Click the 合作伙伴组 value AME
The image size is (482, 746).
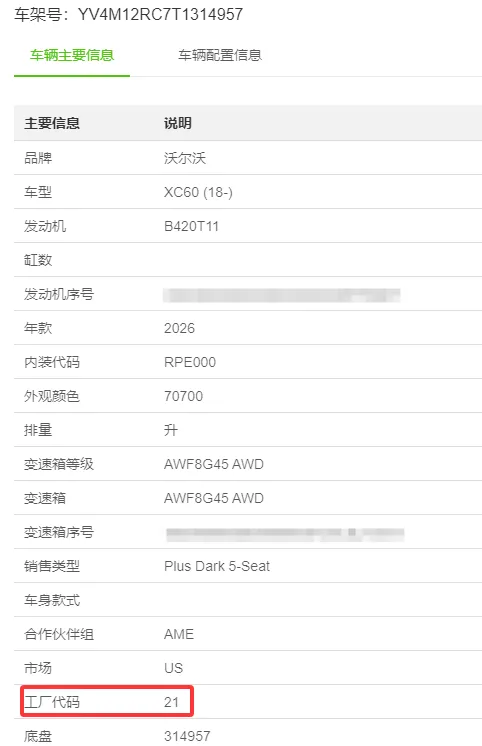coord(179,634)
